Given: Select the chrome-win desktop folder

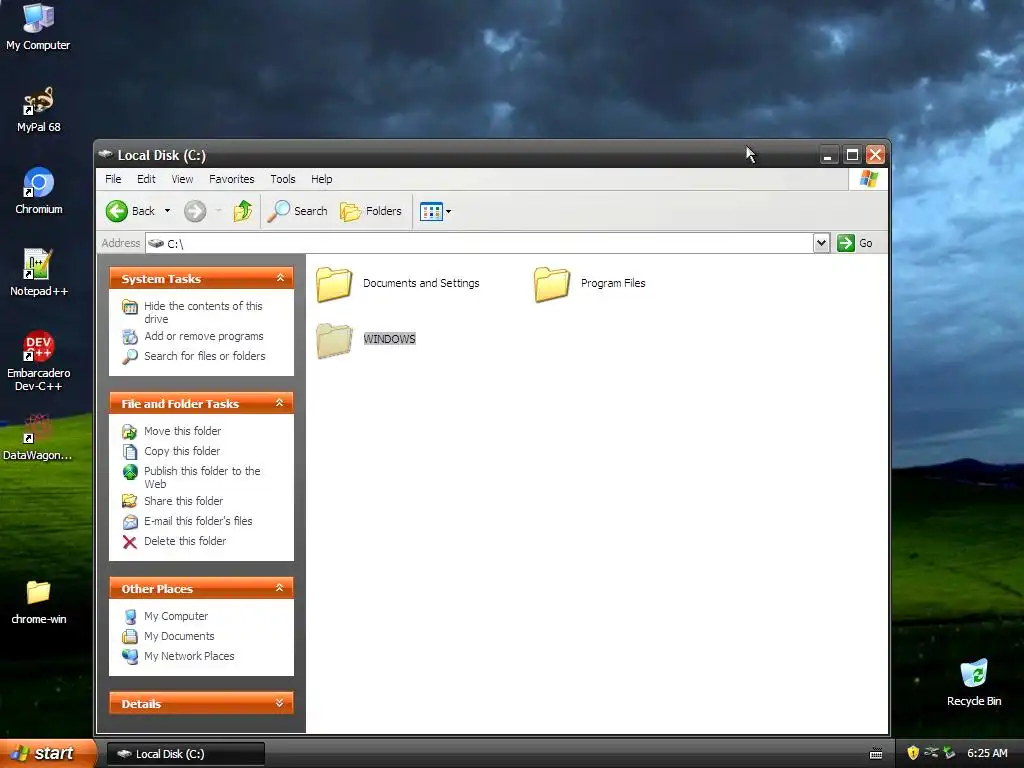Looking at the screenshot, I should click(38, 602).
